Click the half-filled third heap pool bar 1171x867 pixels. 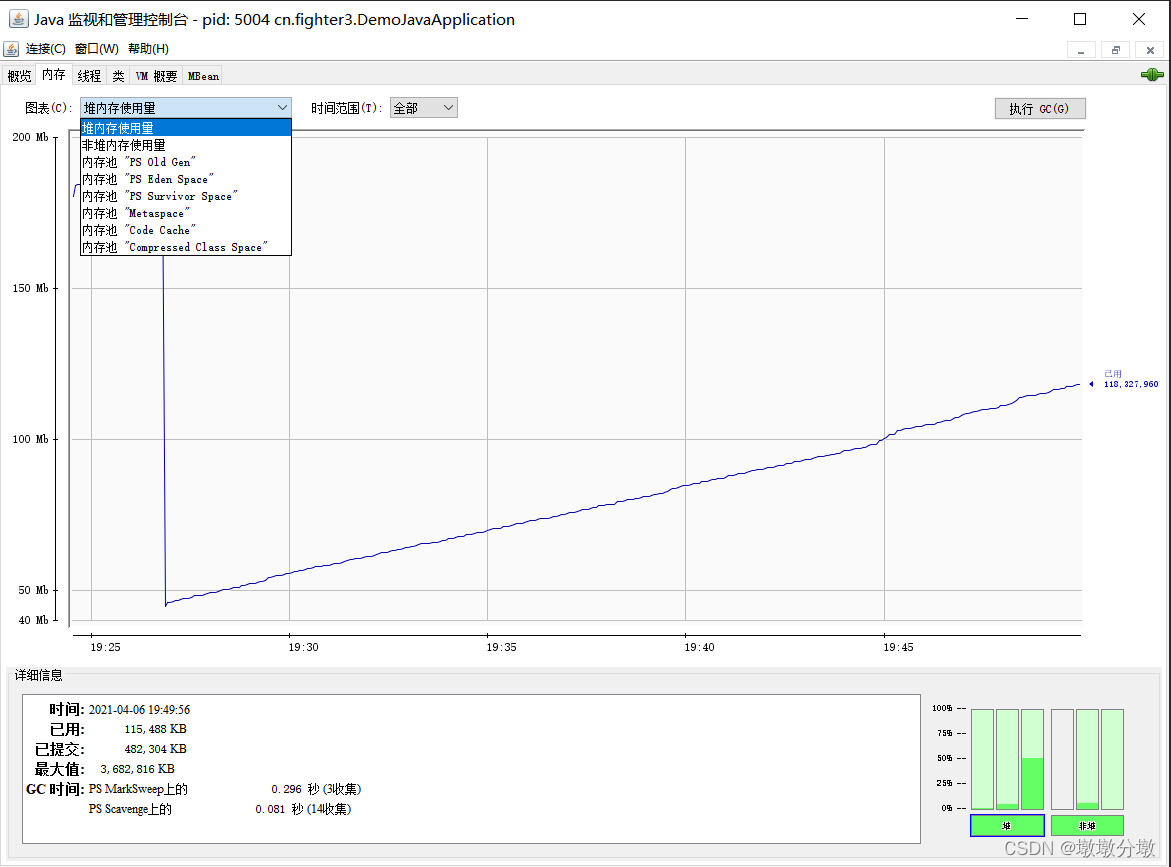tap(1032, 759)
